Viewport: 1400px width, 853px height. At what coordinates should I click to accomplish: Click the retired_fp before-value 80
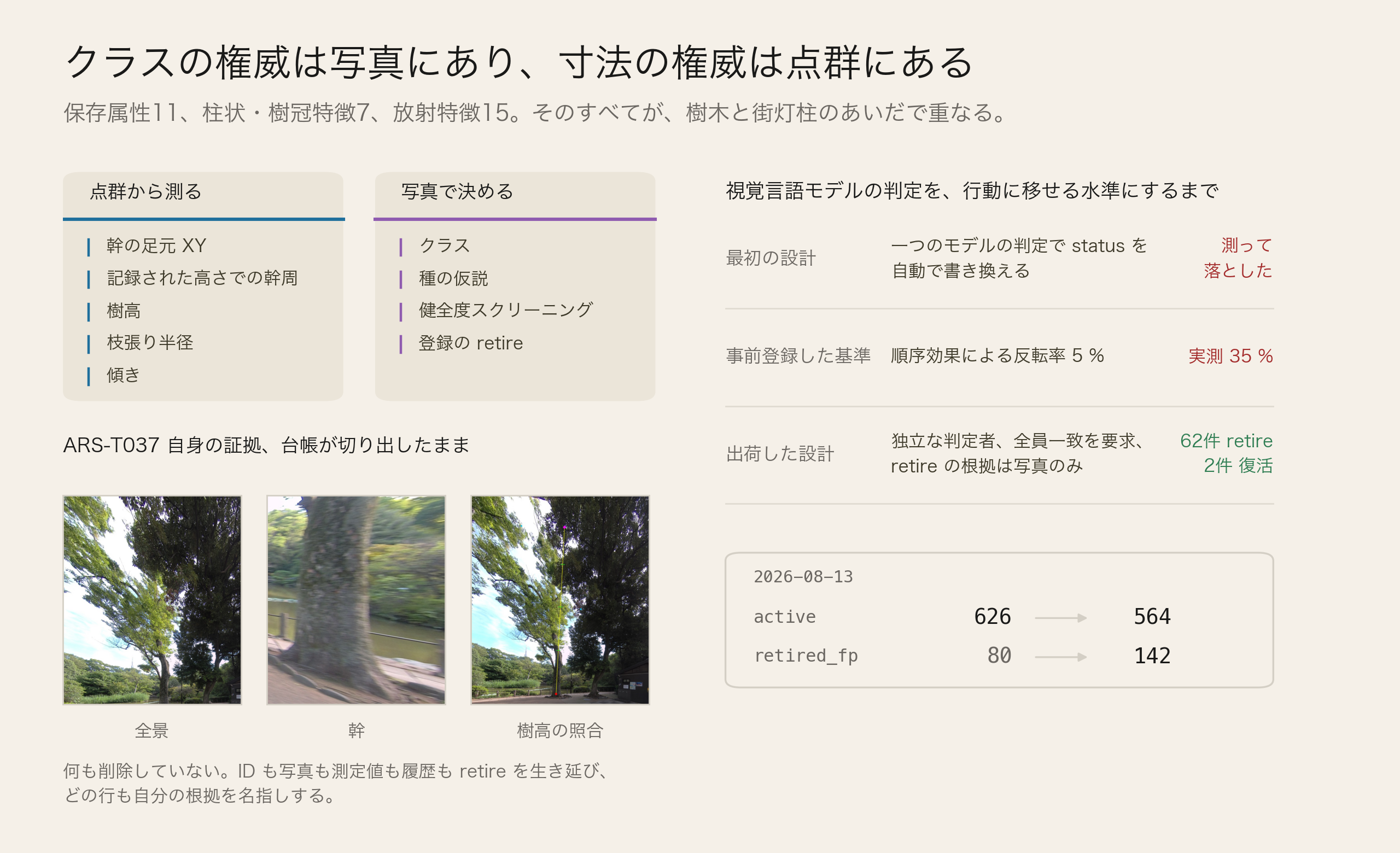(1000, 656)
